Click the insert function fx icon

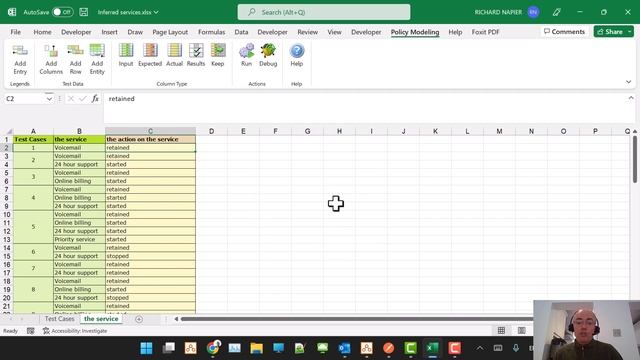95,99
